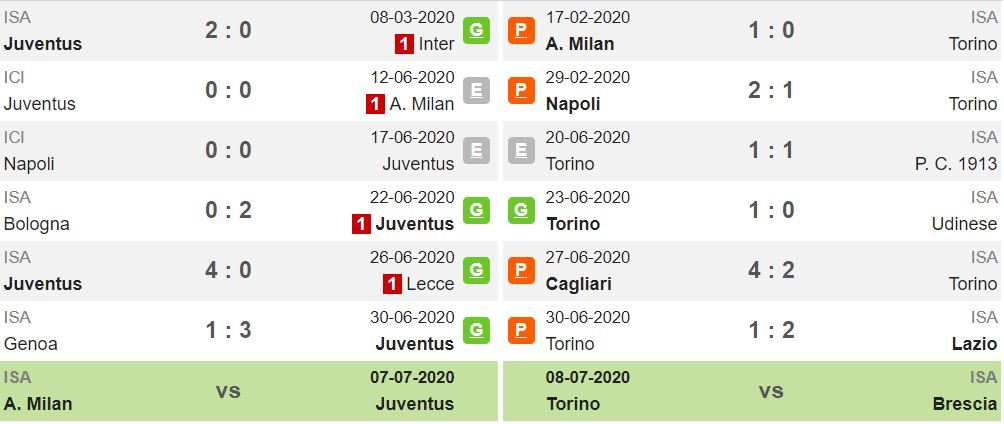Click the Bologna team name
Image resolution: width=1004 pixels, height=424 pixels.
tap(36, 225)
